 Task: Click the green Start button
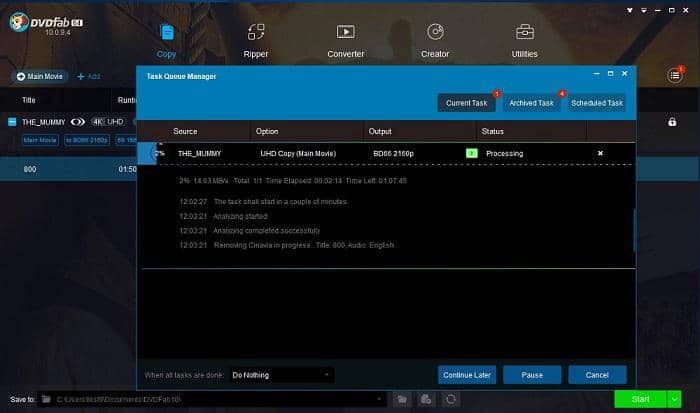pos(640,399)
